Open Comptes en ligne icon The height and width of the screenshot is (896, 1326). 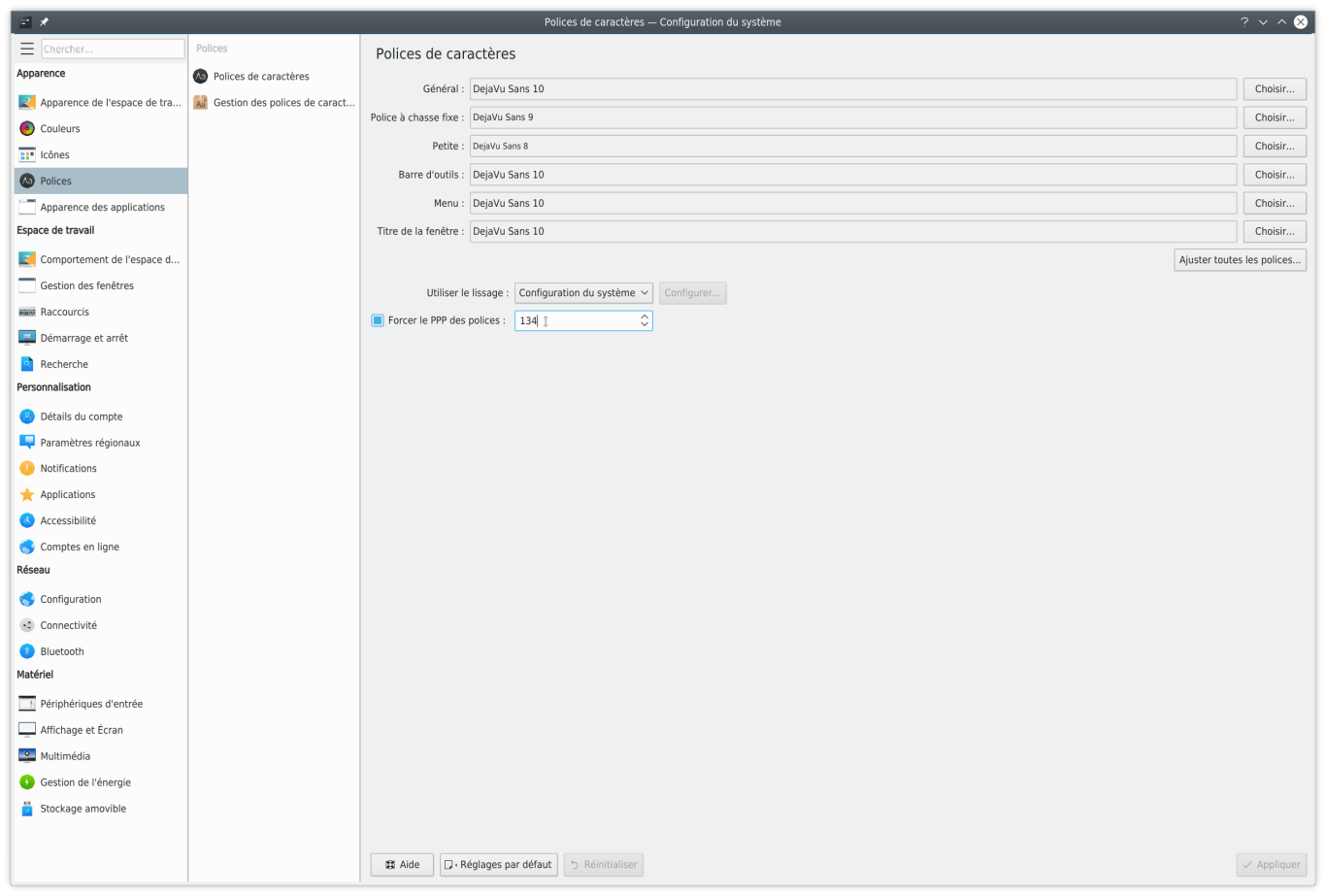[x=27, y=547]
